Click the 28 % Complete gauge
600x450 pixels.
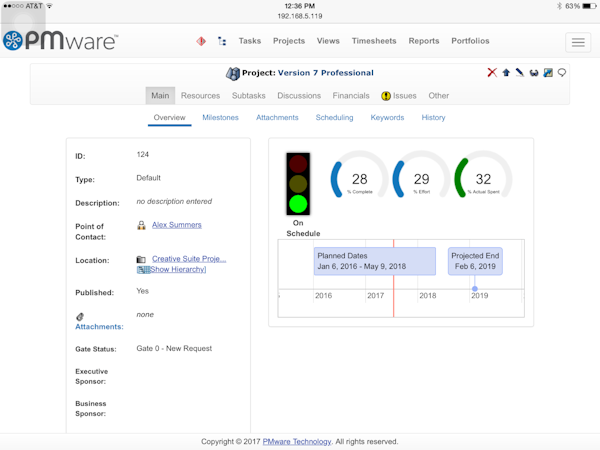[359, 180]
